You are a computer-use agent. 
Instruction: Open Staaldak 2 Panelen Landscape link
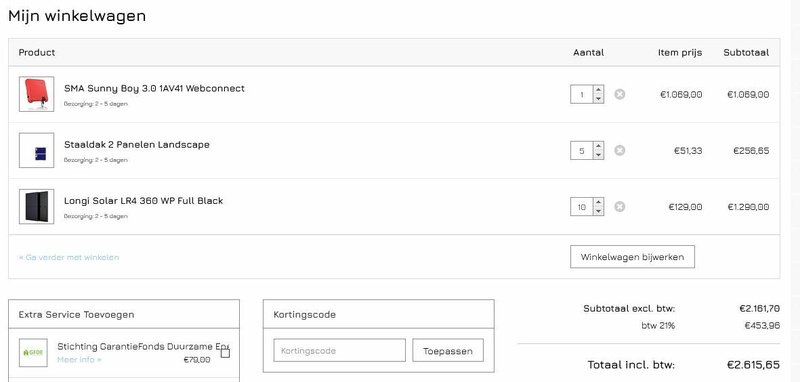[x=137, y=144]
